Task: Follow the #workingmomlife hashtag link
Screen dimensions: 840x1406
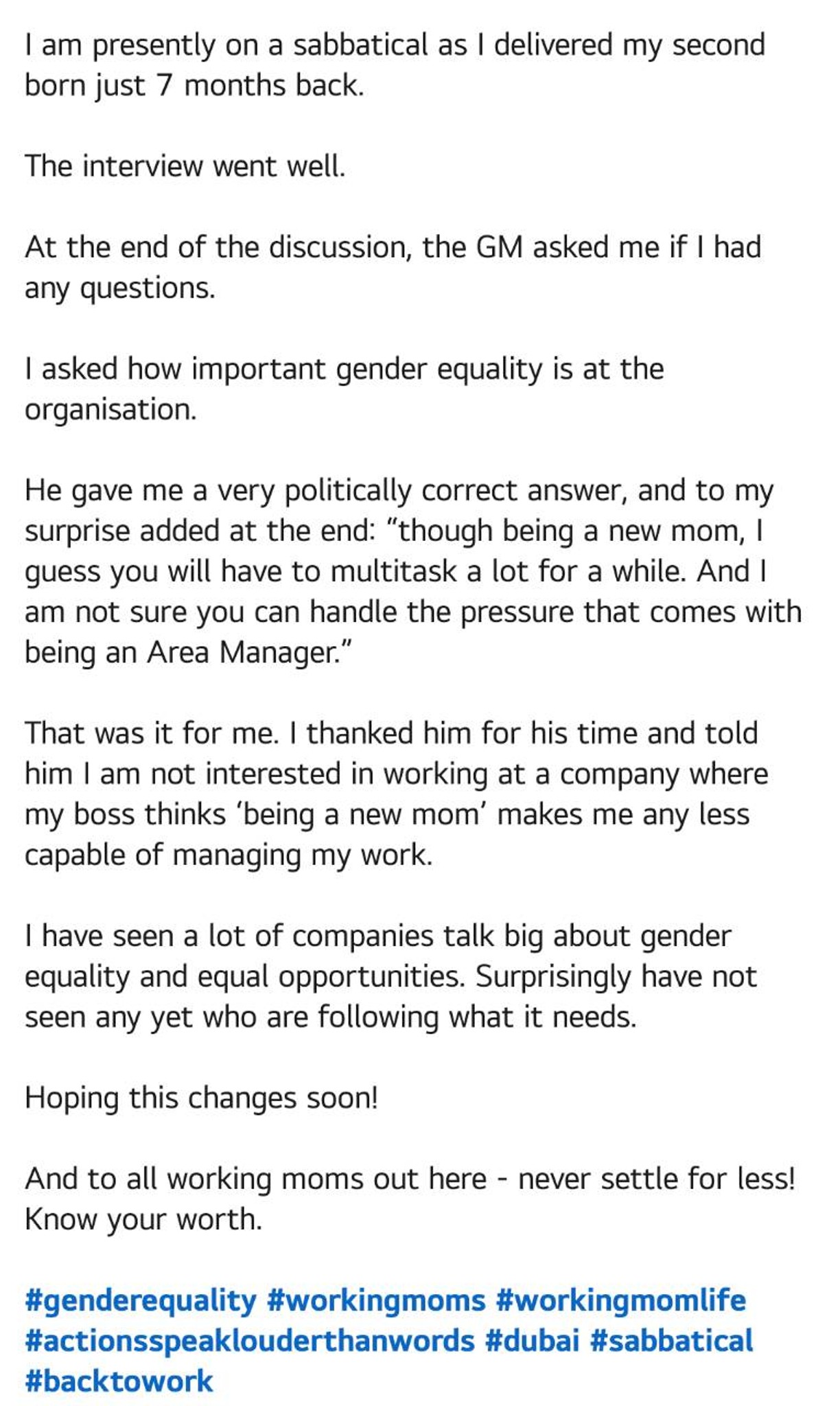Action: tap(620, 1302)
